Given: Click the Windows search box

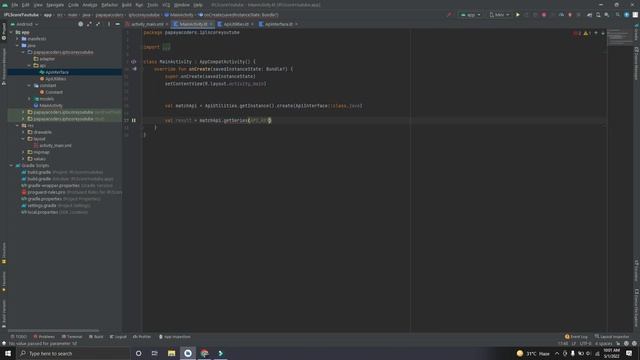Looking at the screenshot, I should click(x=73, y=353).
